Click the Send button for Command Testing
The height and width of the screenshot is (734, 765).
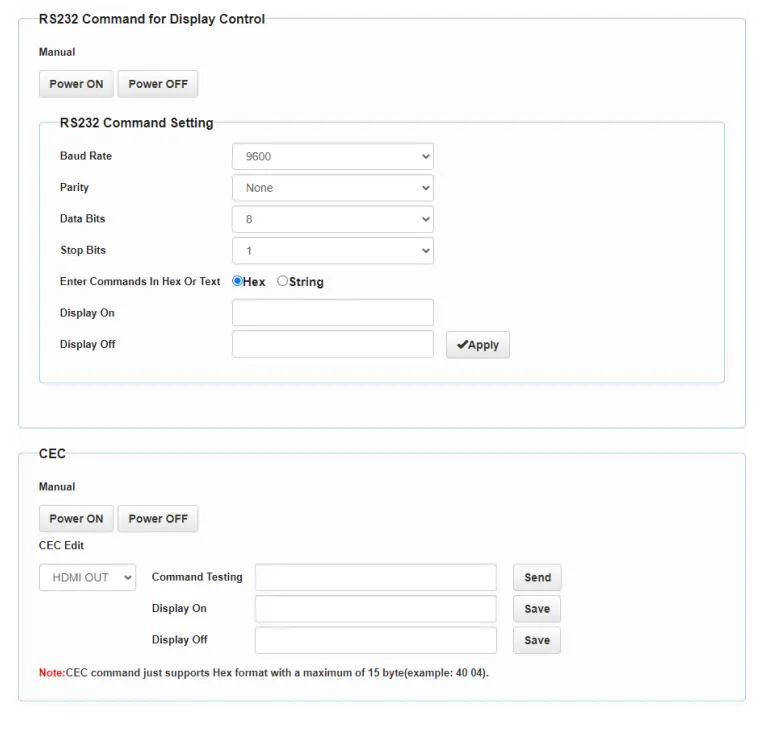coord(537,577)
